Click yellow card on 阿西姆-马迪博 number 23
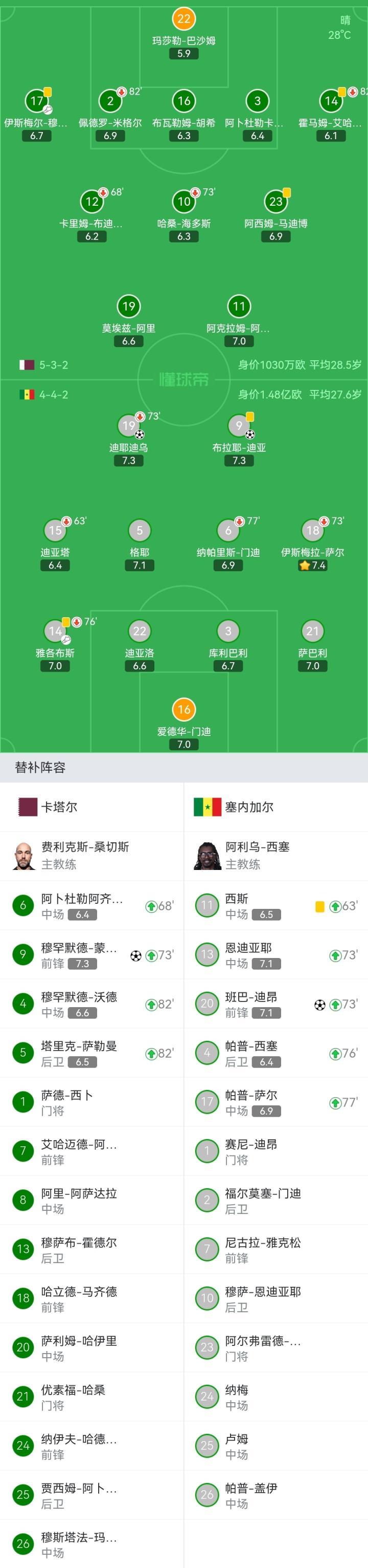368x1568 pixels. point(287,193)
